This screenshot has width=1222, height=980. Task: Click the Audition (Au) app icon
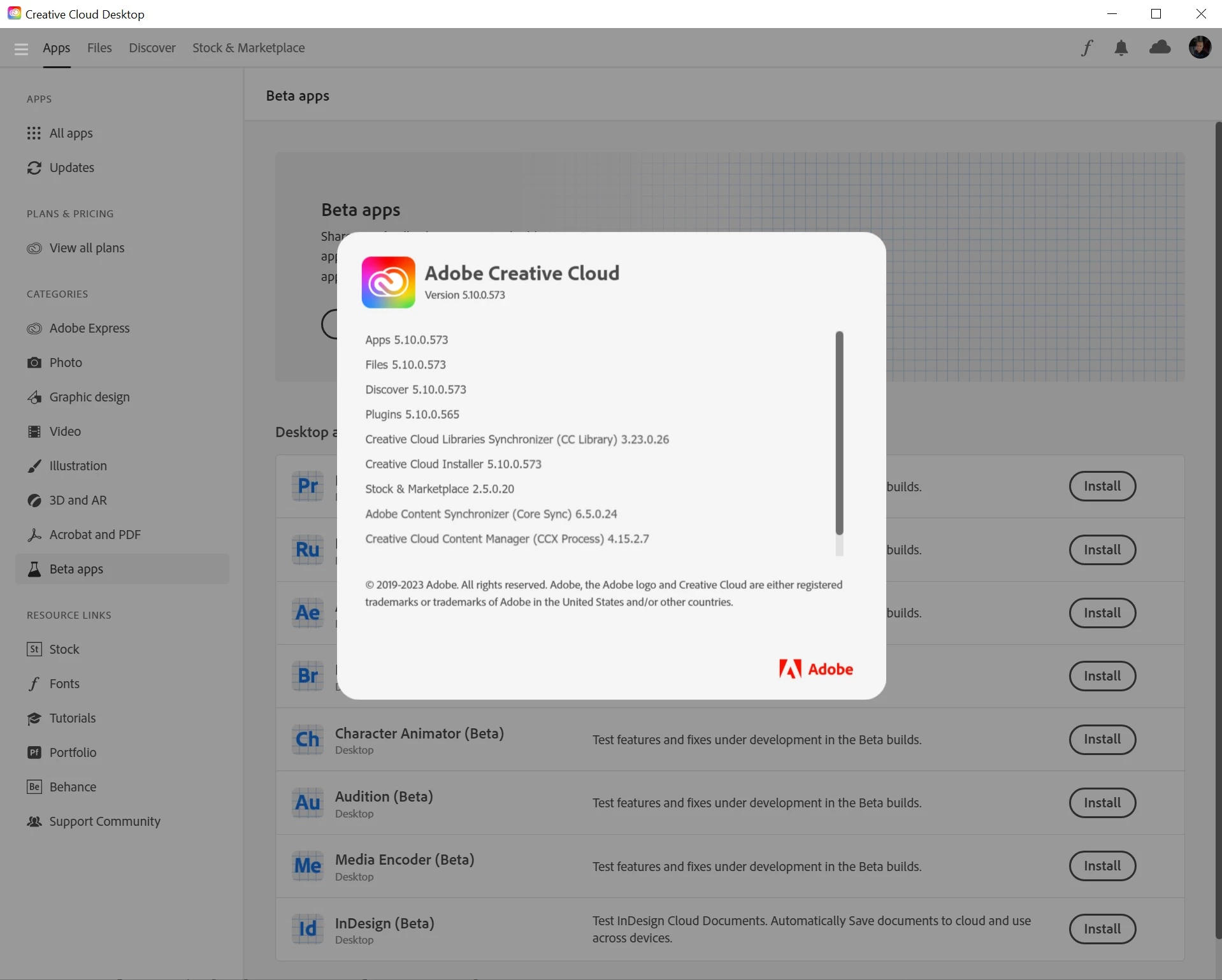click(308, 802)
